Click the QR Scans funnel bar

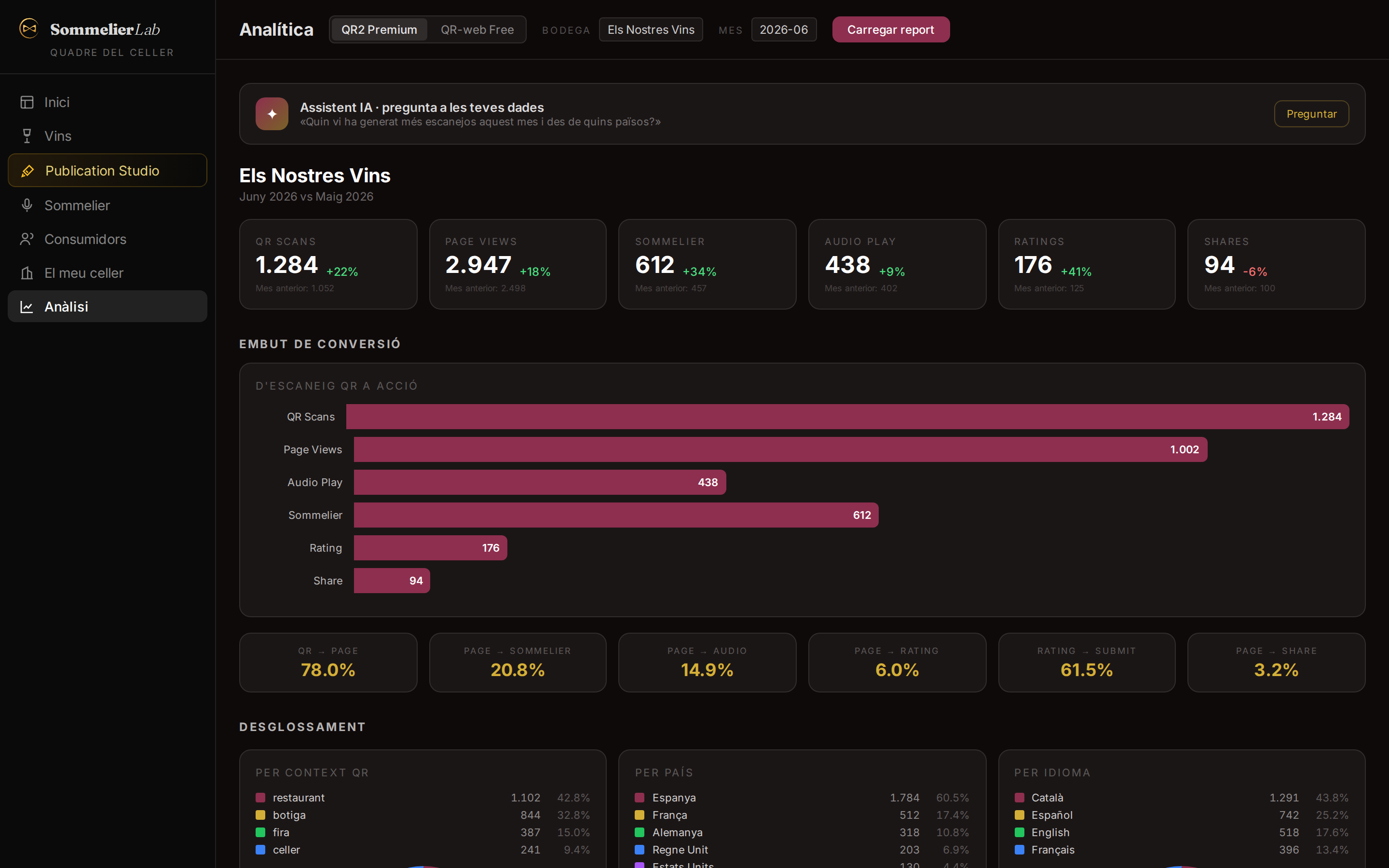848,417
